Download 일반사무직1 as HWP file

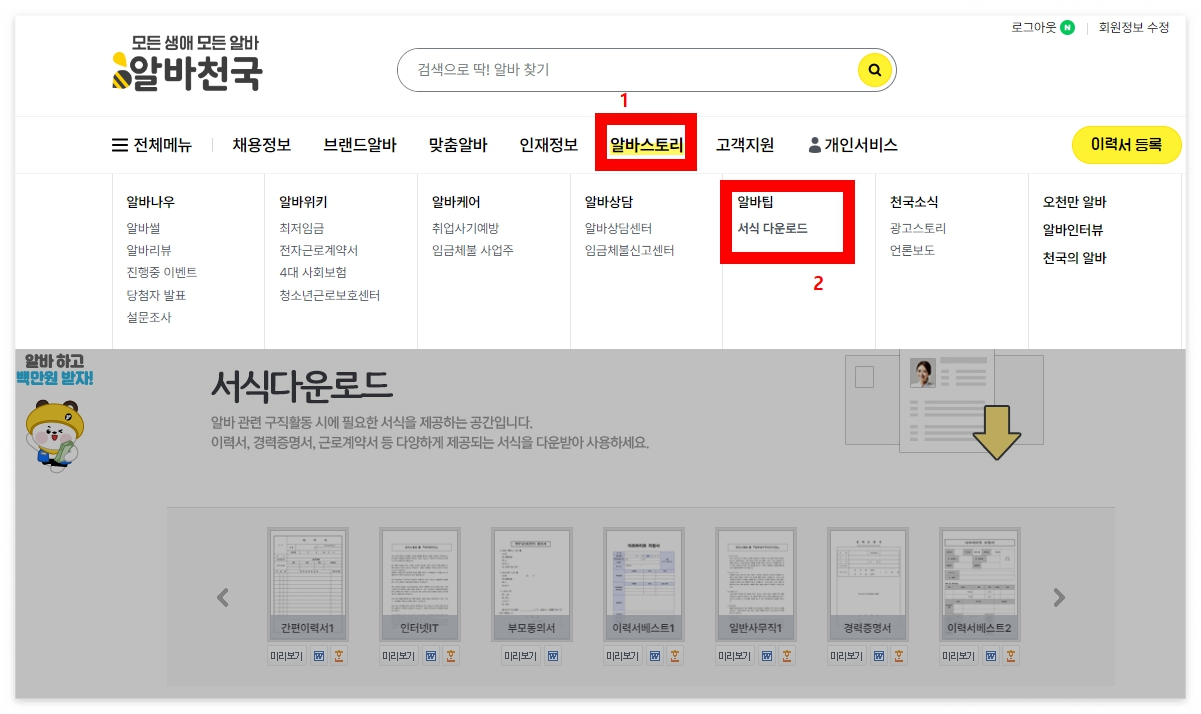787,656
